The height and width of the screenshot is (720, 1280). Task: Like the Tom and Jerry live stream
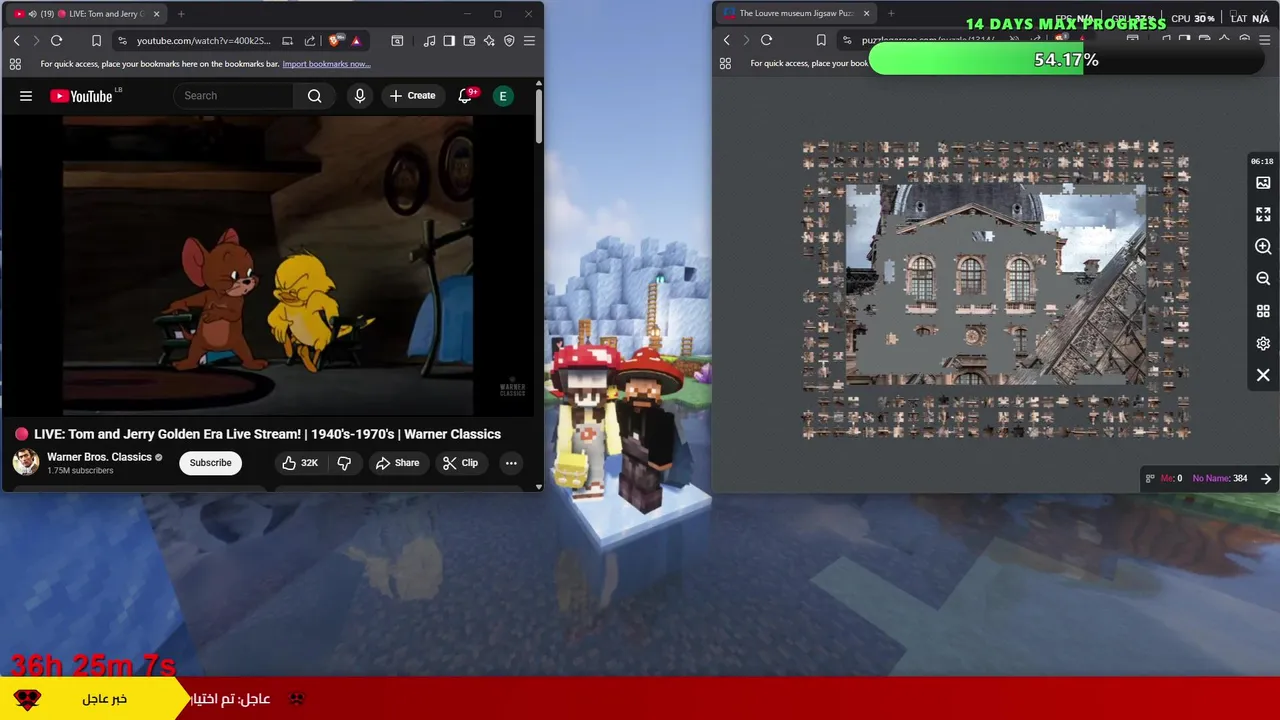(x=300, y=462)
